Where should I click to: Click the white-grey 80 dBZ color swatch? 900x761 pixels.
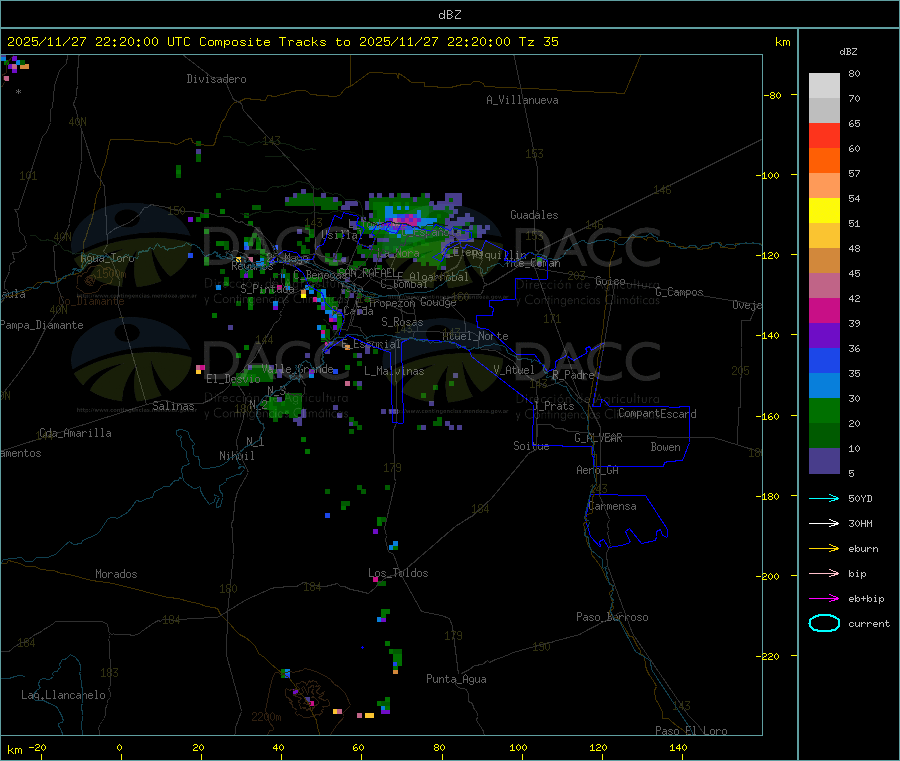(x=824, y=86)
